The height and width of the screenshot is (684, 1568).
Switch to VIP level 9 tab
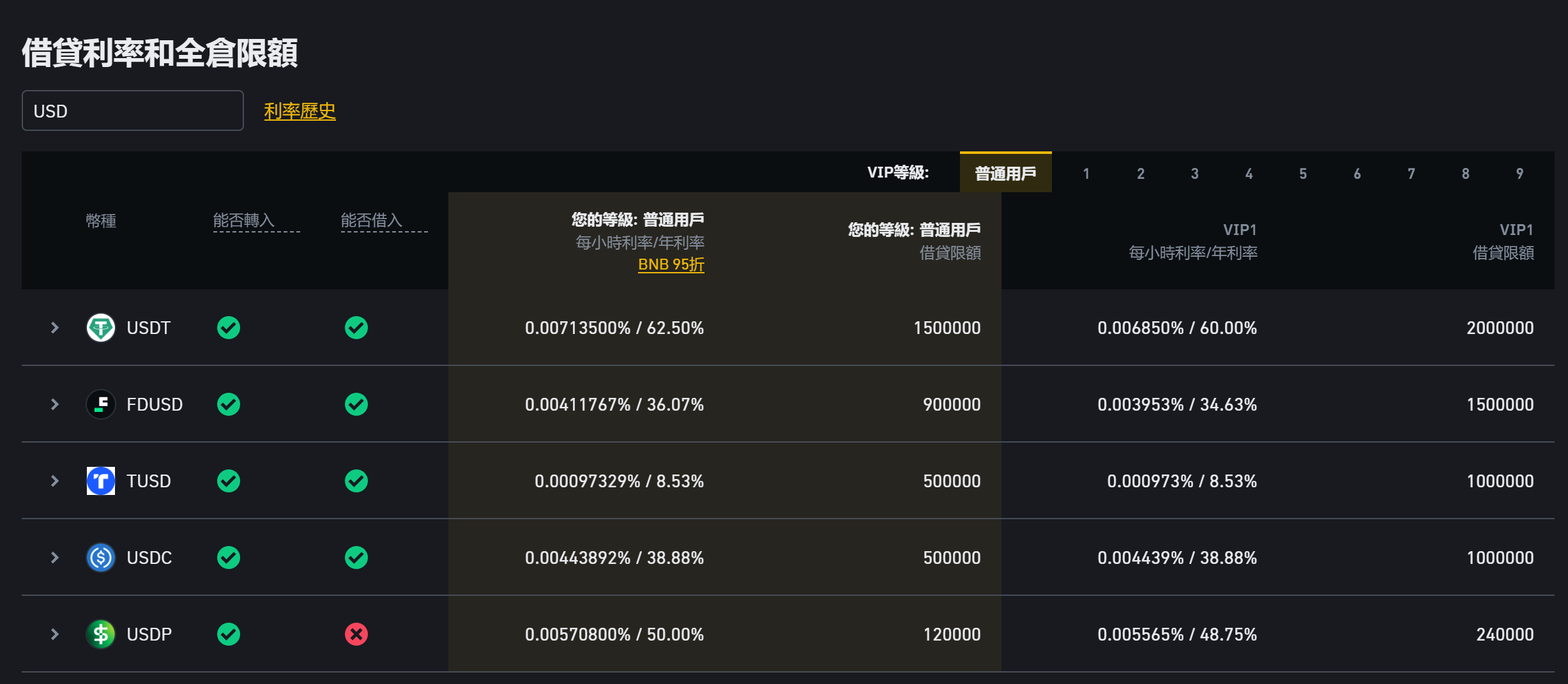pyautogui.click(x=1519, y=174)
